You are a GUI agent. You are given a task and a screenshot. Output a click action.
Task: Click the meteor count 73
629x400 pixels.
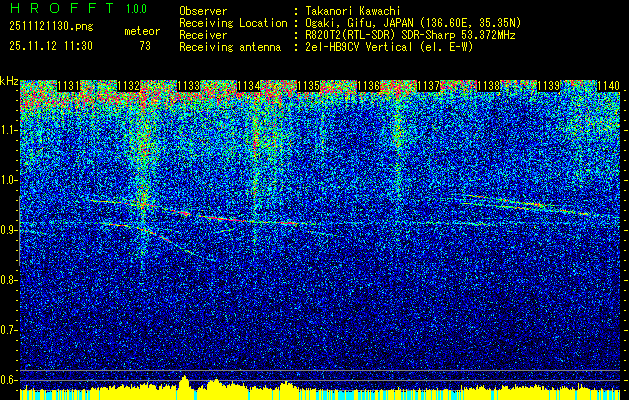pyautogui.click(x=145, y=46)
